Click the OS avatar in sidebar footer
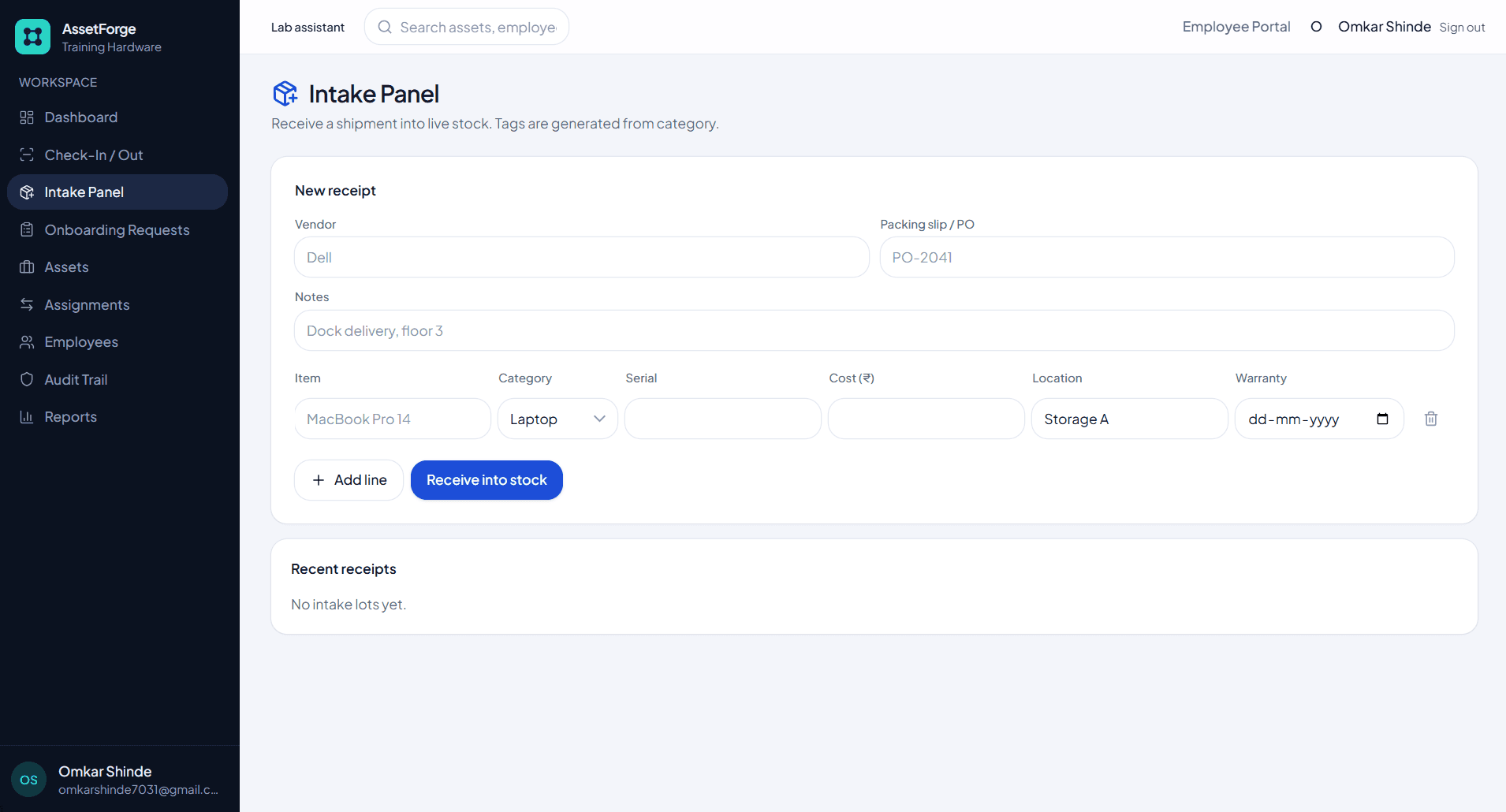This screenshot has width=1506, height=812. pos(29,780)
